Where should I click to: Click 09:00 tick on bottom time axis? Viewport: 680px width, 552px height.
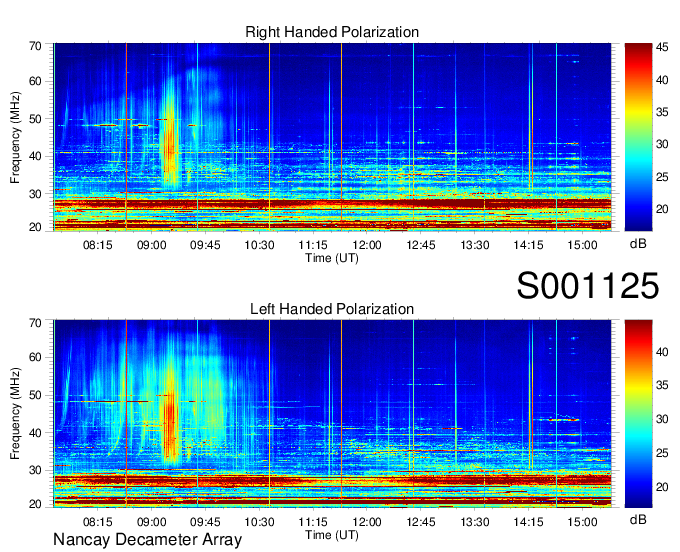pos(151,522)
